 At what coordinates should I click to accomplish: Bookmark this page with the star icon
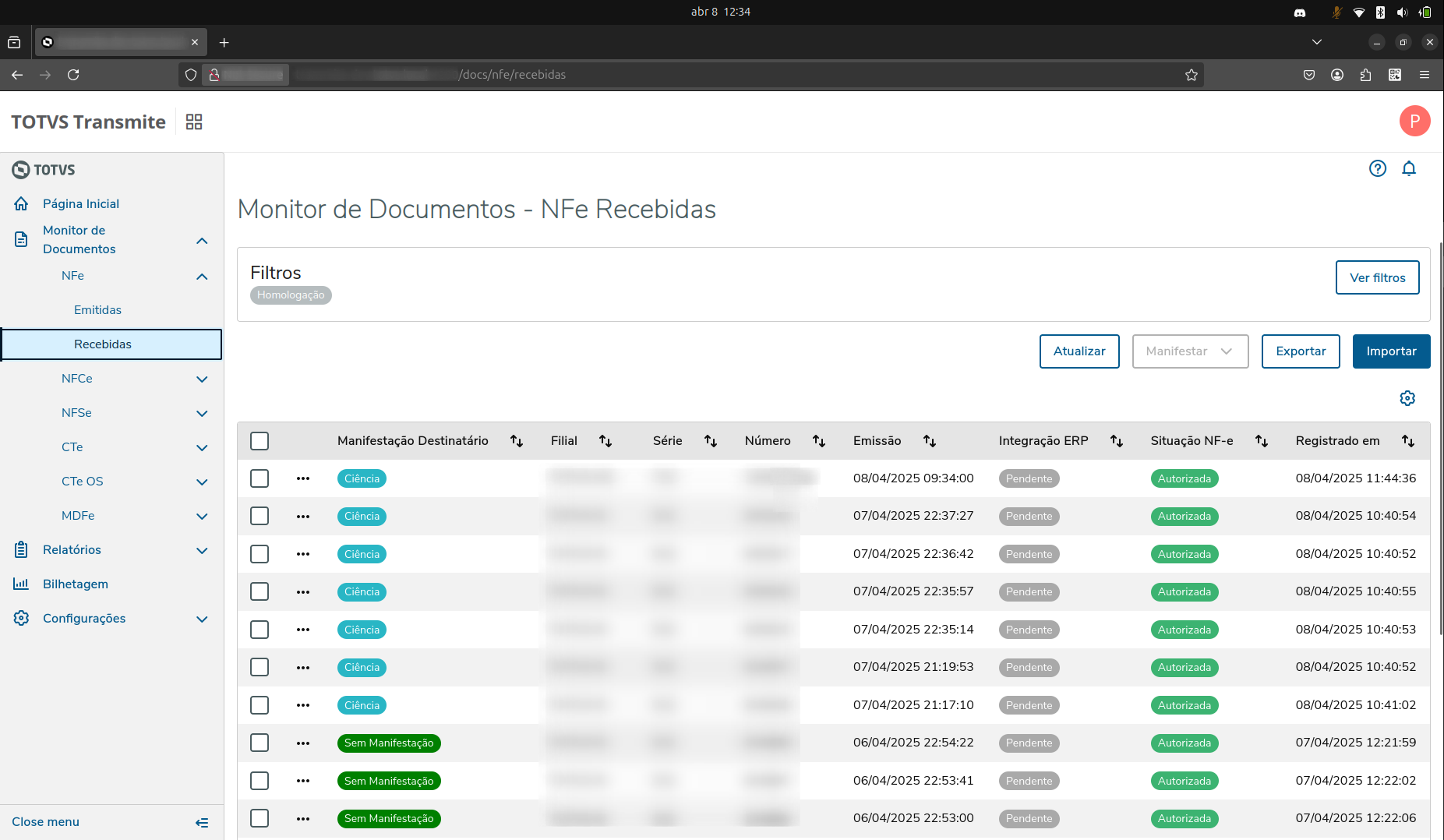click(x=1192, y=75)
